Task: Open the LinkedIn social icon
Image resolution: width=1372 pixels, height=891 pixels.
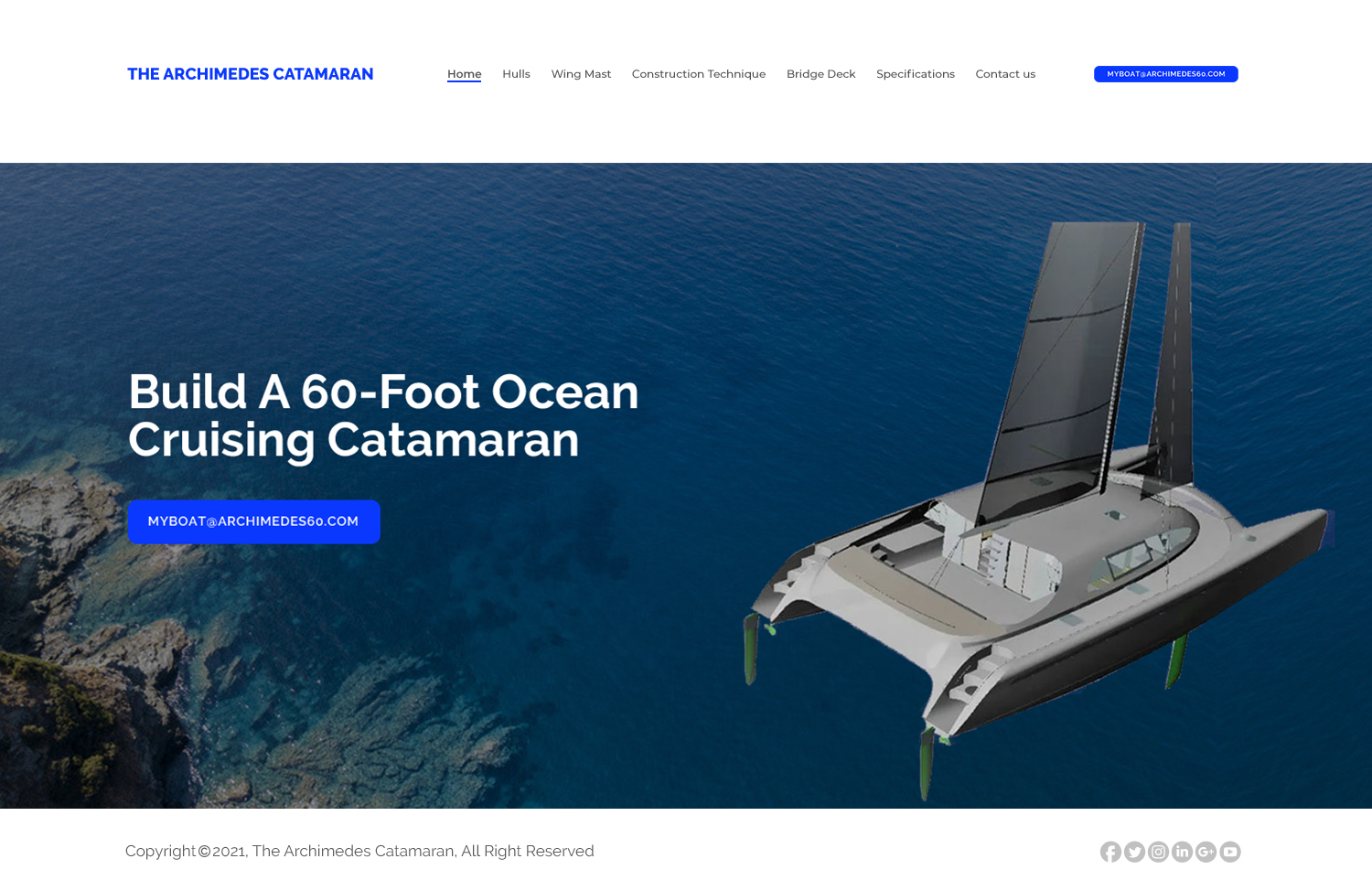Action: [x=1182, y=852]
